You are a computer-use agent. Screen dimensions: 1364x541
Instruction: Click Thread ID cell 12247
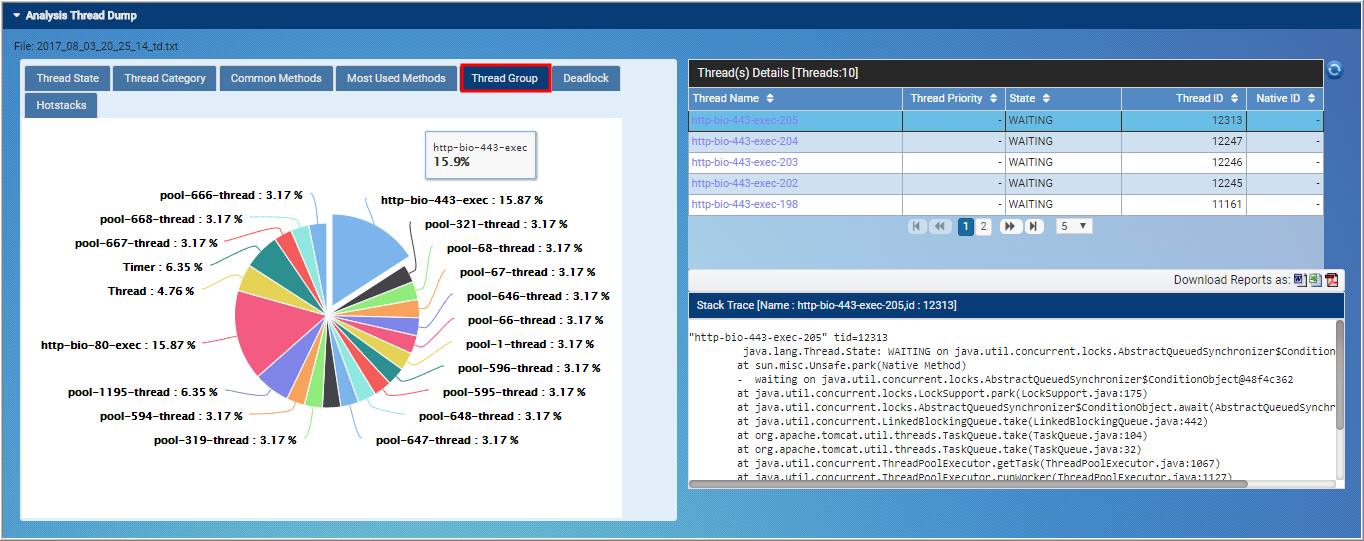pyautogui.click(x=1184, y=141)
